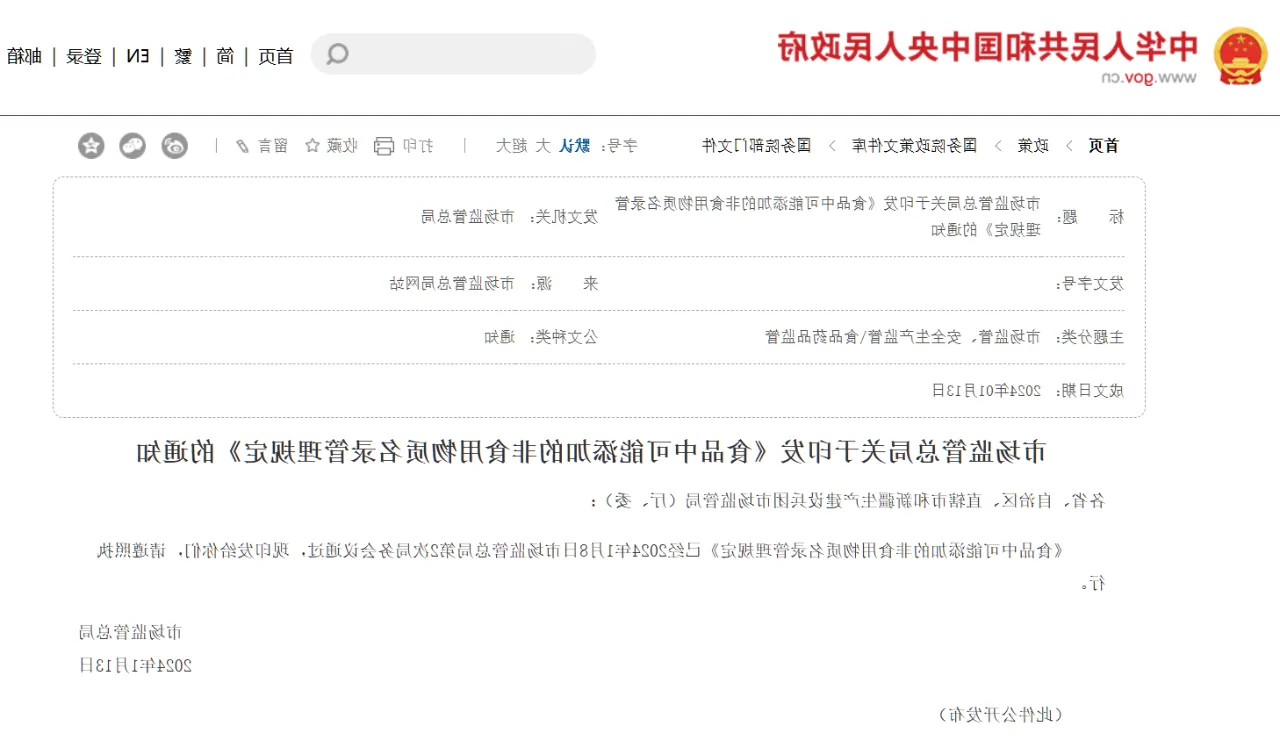Share the page via the WeChat icon
The height and width of the screenshot is (746, 1280).
[x=133, y=146]
